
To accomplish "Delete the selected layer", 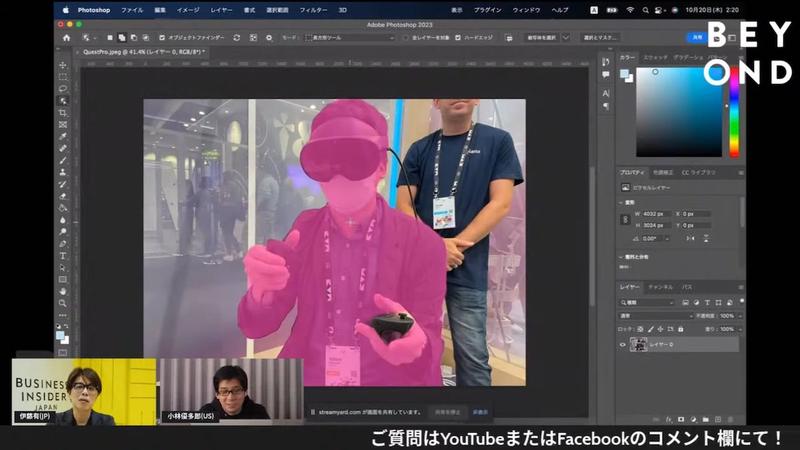I will click(x=730, y=419).
